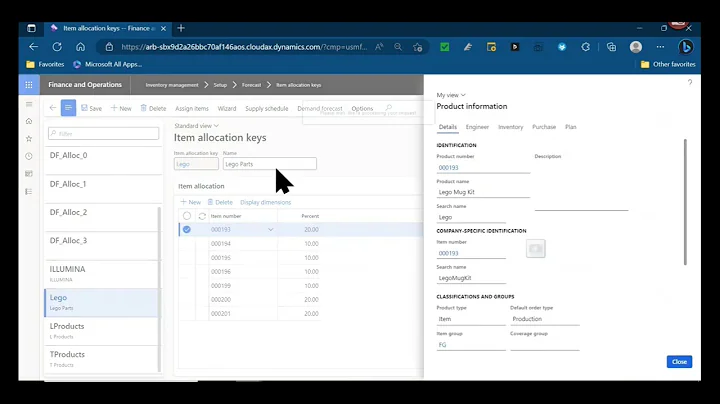
Task: Refresh the item allocation grid icon
Action: pyautogui.click(x=202, y=216)
